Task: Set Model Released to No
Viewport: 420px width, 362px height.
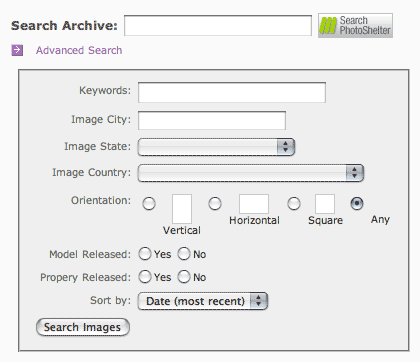Action: (x=184, y=254)
